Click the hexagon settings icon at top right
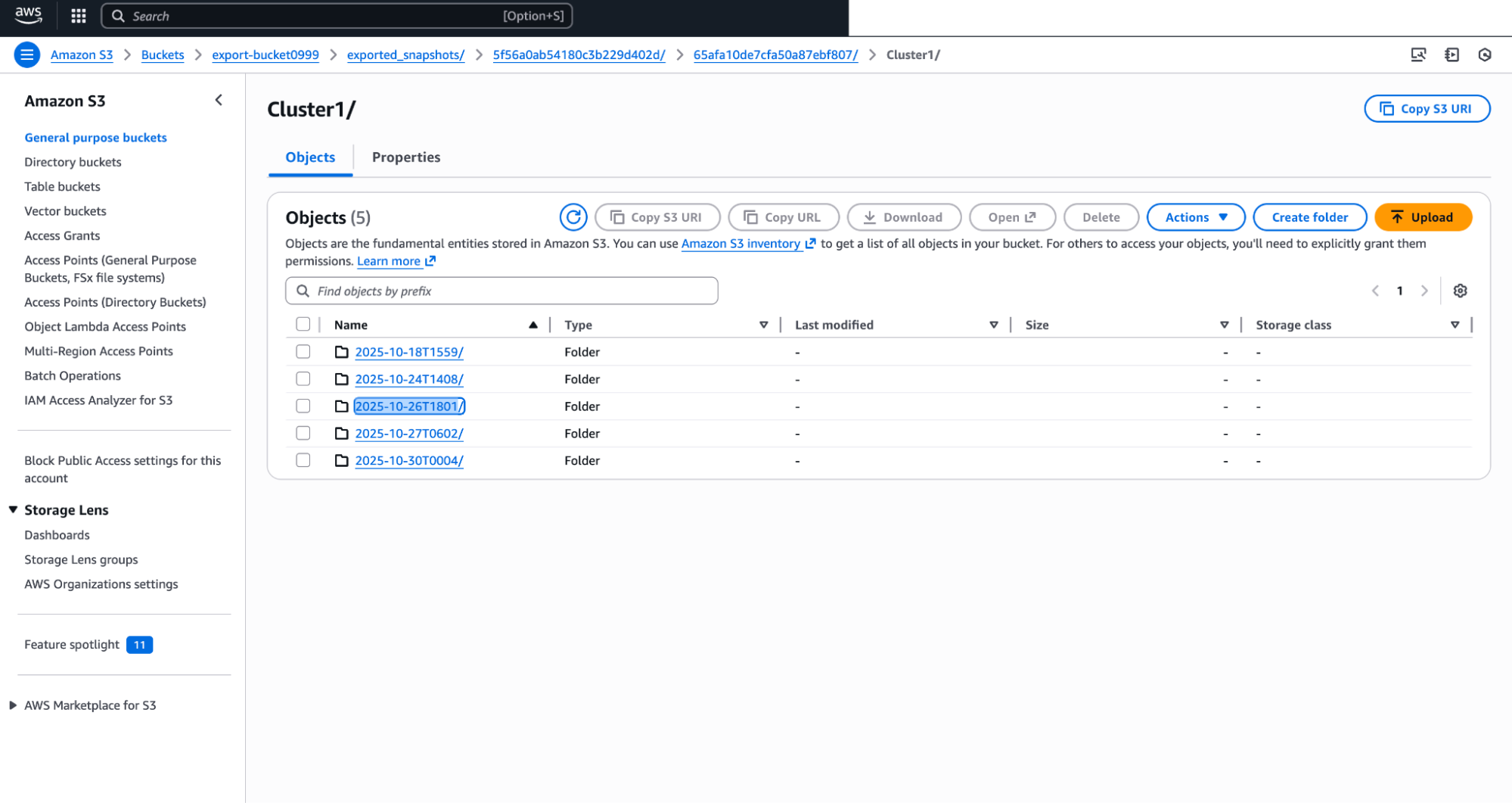This screenshot has height=803, width=1512. click(x=1485, y=54)
